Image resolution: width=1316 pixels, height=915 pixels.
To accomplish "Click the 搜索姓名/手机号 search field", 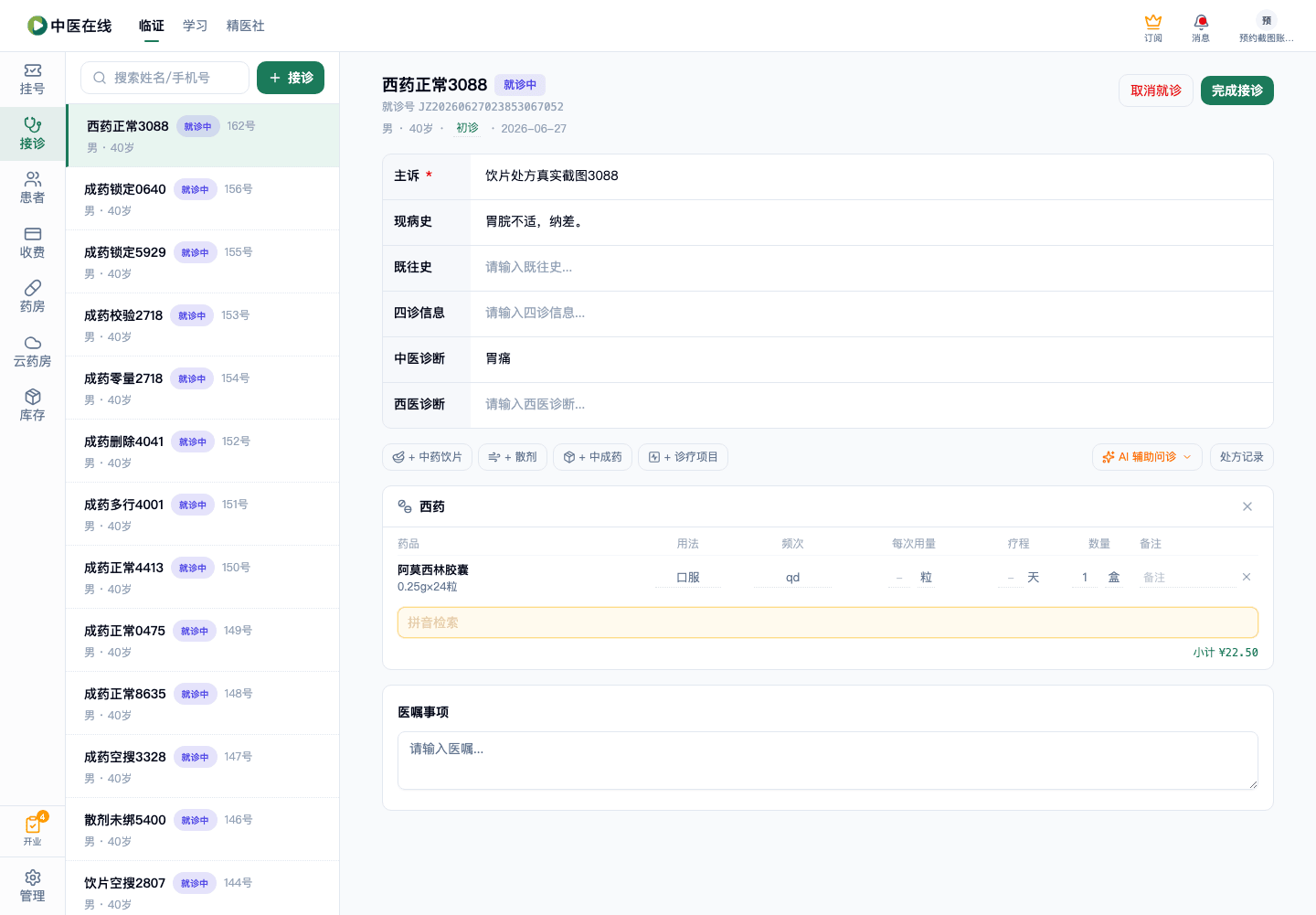I will tap(164, 78).
